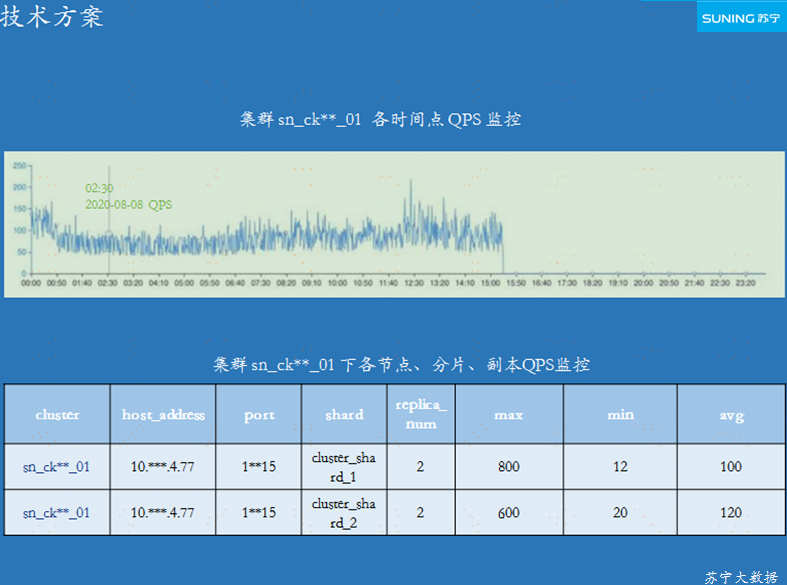Click the 05:00 x-axis label
Screen dimensions: 787x585
184,283
